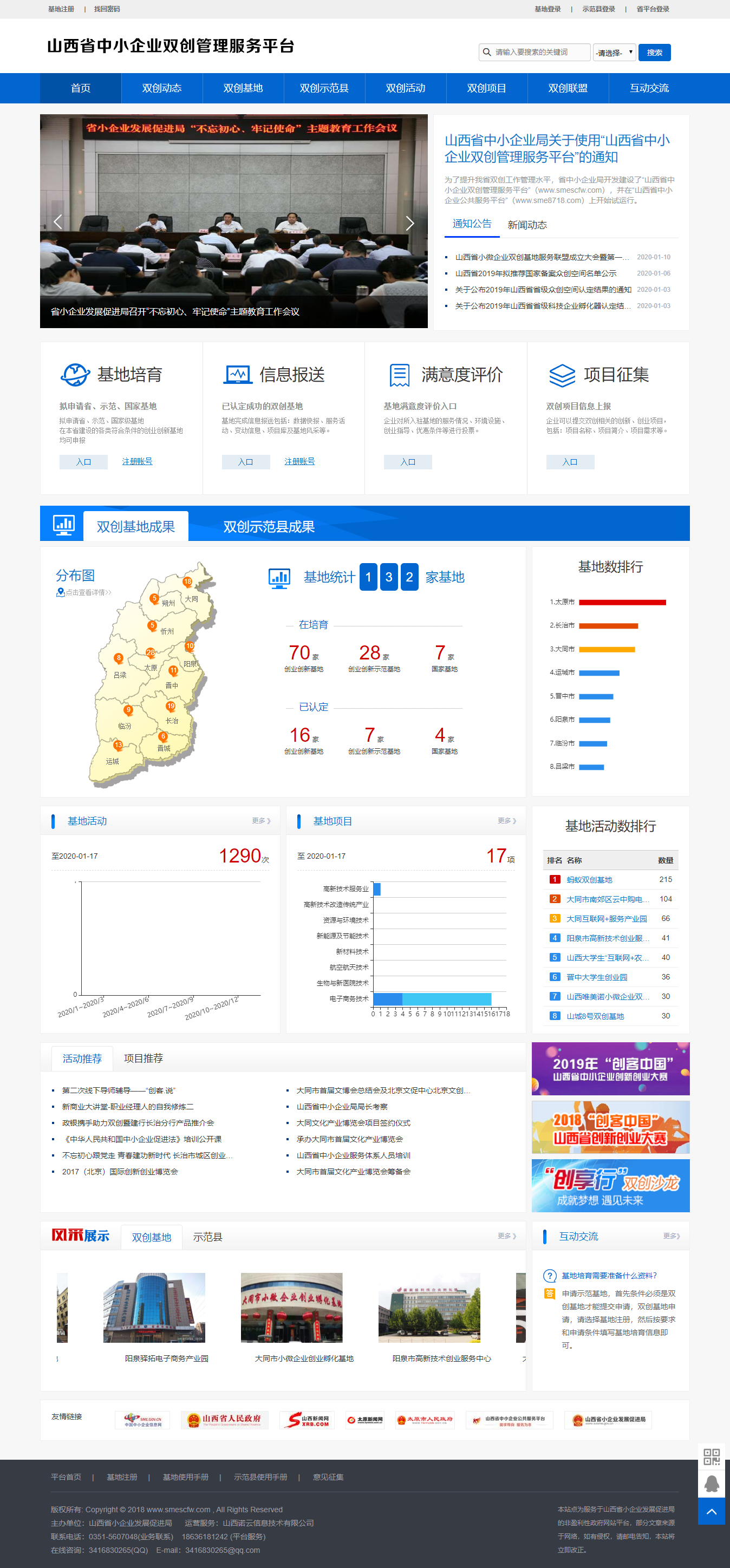Viewport: 730px width, 1568px height.
Task: Click the 运城 marker 13 on map
Action: coord(118,745)
